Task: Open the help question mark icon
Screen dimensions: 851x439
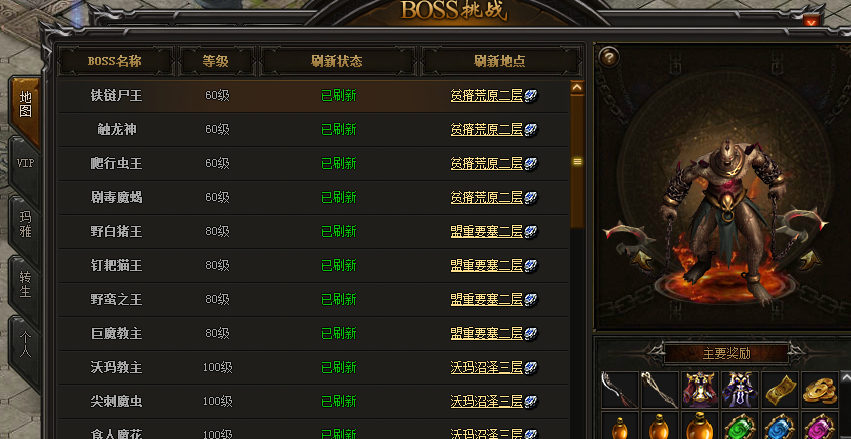Action: coord(609,56)
